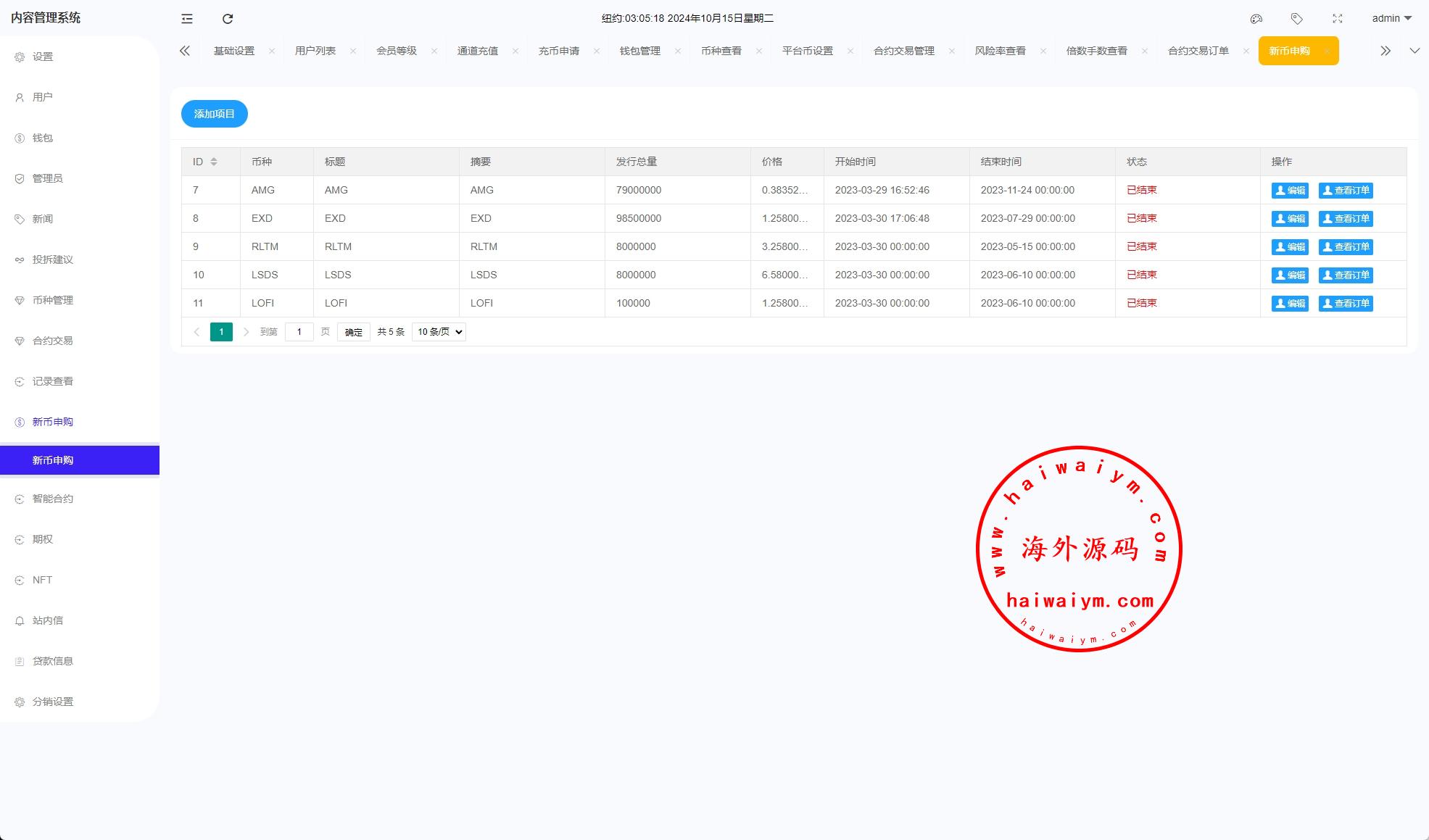Screen dimensions: 1429x840
Task: Click 编辑 for the AMG row
Action: [x=1290, y=191]
